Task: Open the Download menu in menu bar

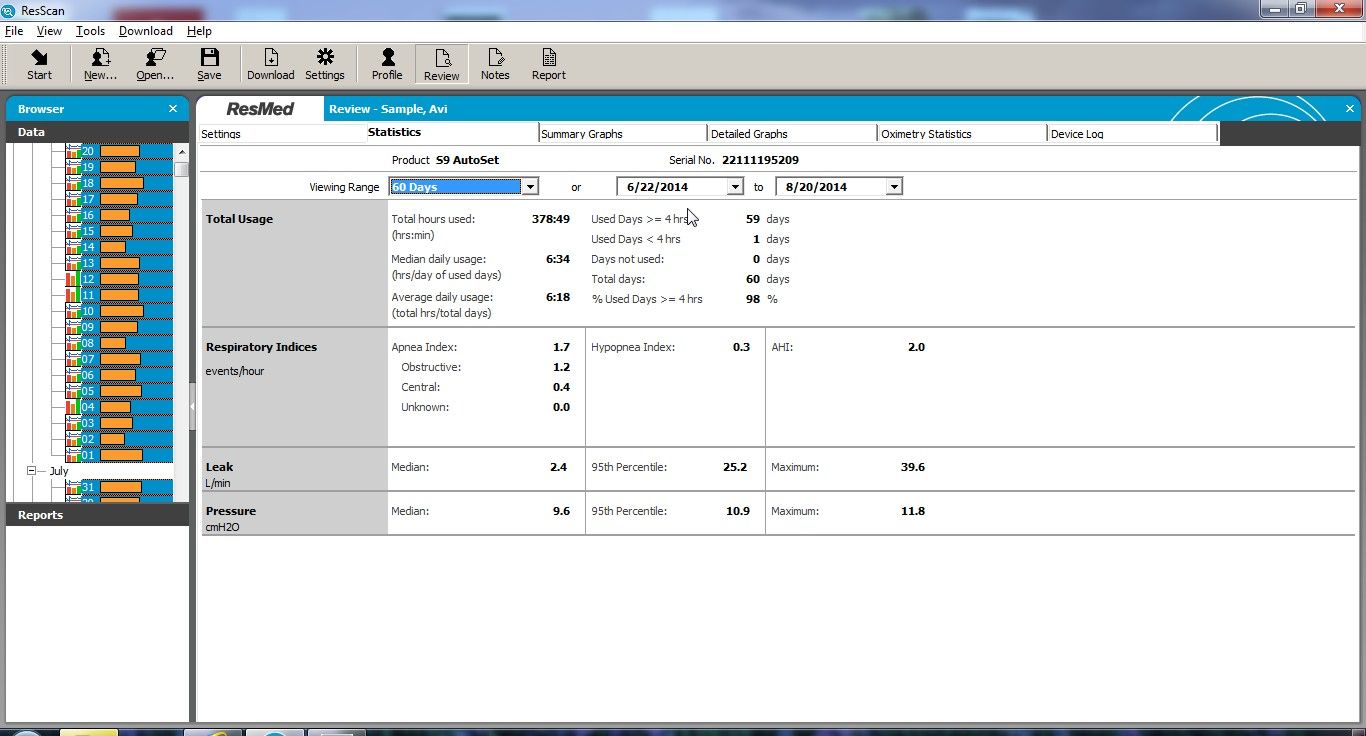Action: click(145, 31)
